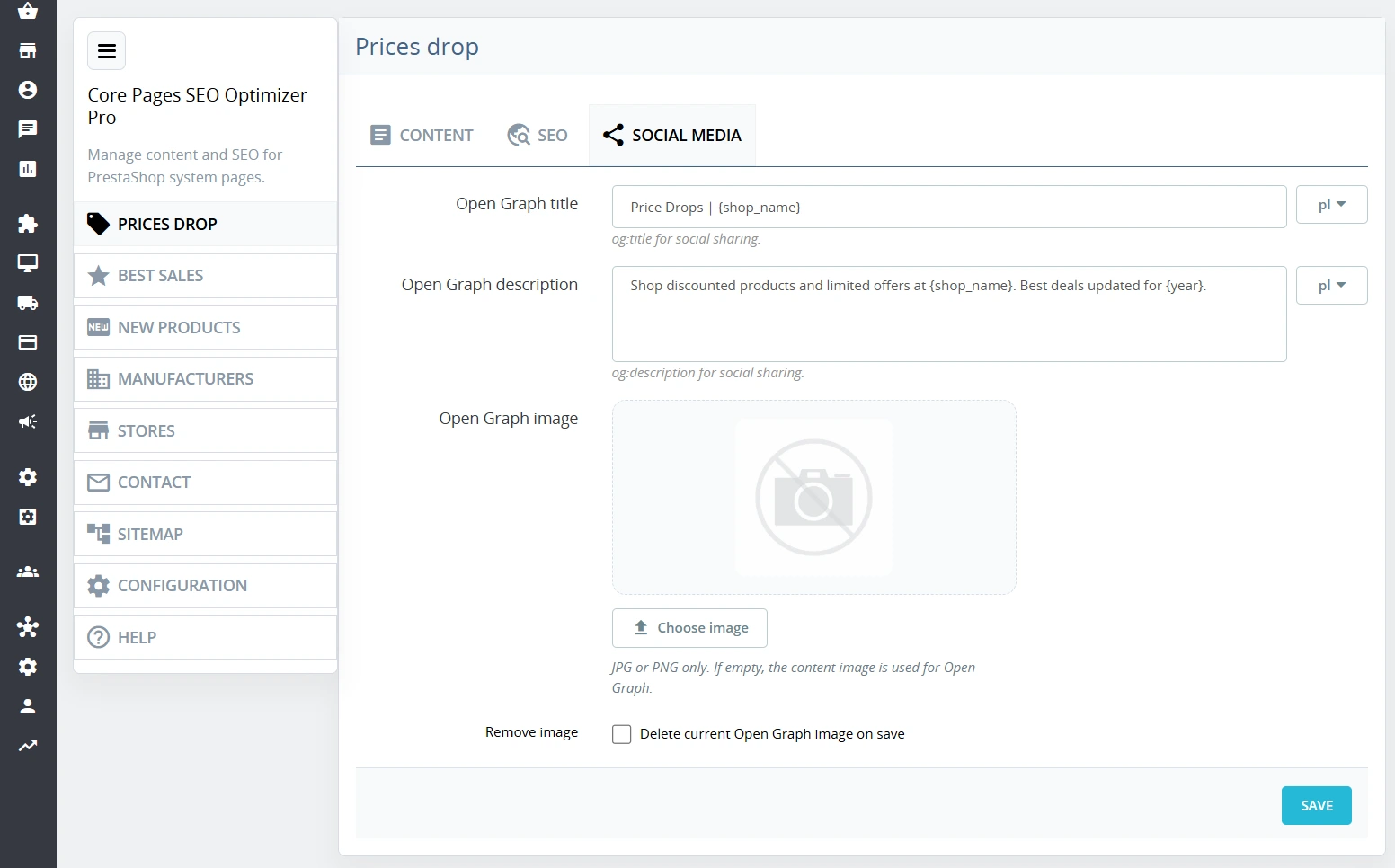Open the CONTACT menu entry
This screenshot has height=868, width=1395.
(x=206, y=483)
